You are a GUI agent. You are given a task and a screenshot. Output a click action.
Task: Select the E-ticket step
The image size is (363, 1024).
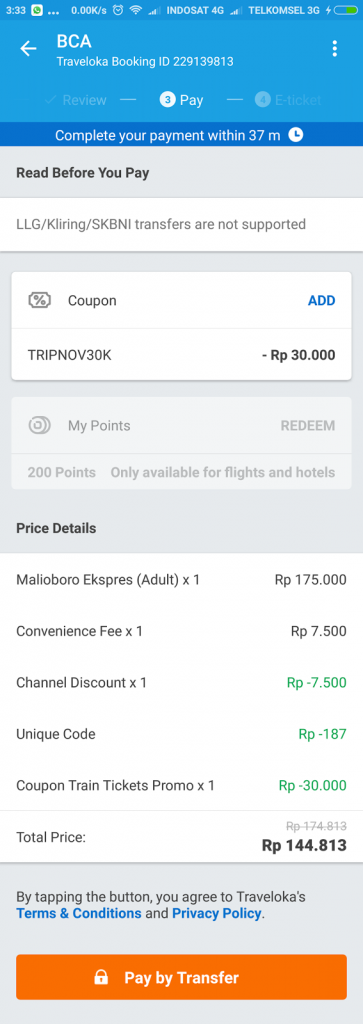[x=288, y=100]
